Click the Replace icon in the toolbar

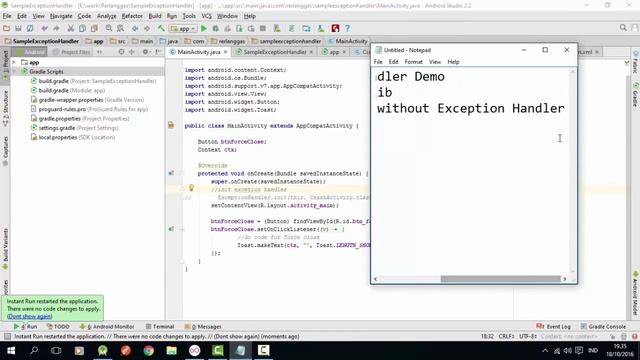coord(120,28)
